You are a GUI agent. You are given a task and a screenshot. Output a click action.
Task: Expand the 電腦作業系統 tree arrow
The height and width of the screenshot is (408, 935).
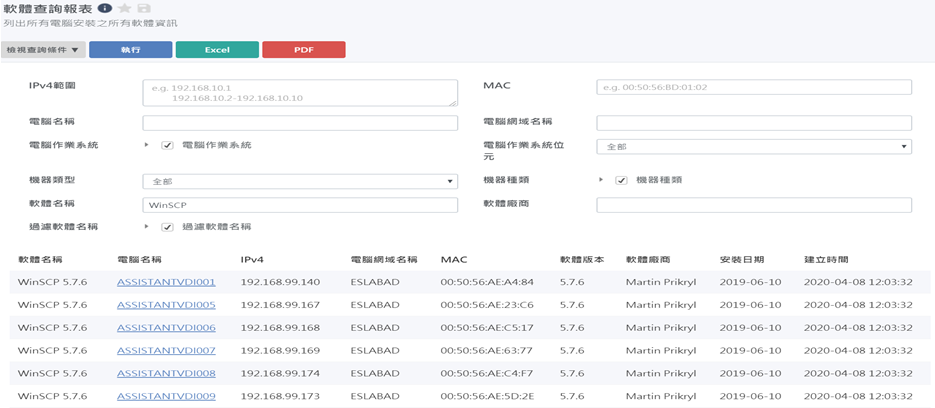click(x=146, y=146)
